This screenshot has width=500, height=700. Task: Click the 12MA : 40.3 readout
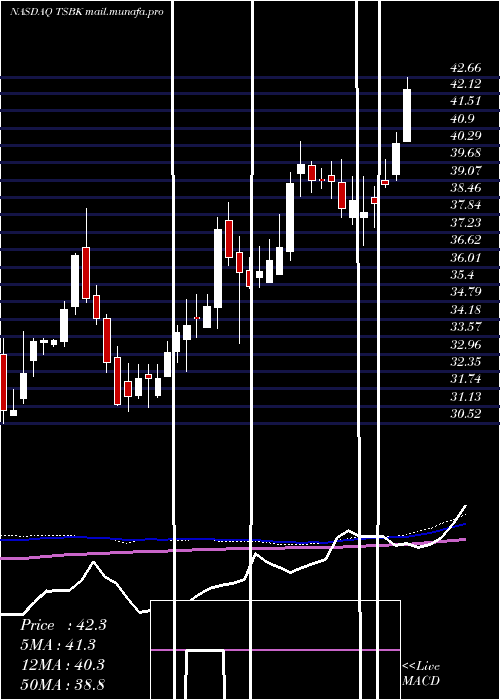[x=62, y=664]
